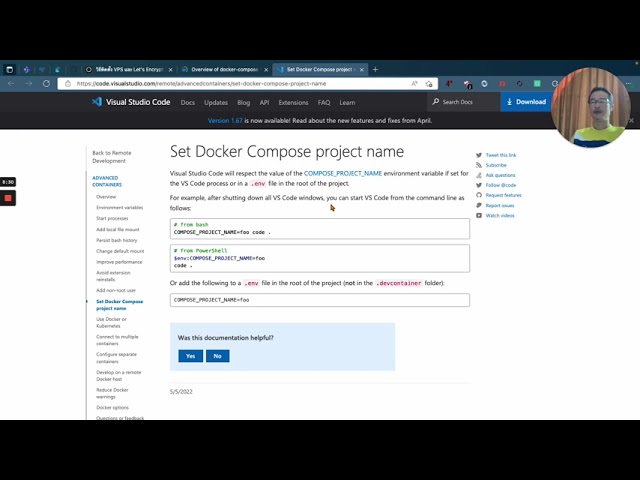
Task: Click the Follow @code link
Action: click(501, 185)
